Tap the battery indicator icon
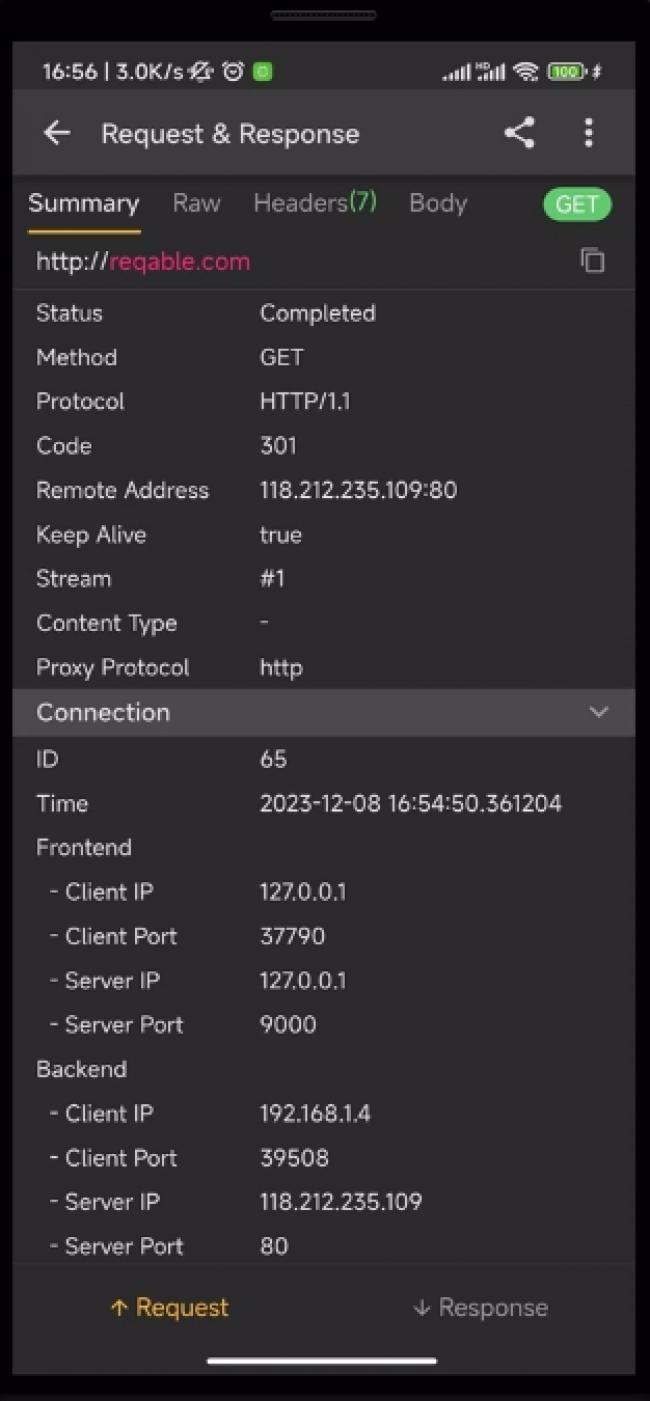650x1401 pixels. 566,72
